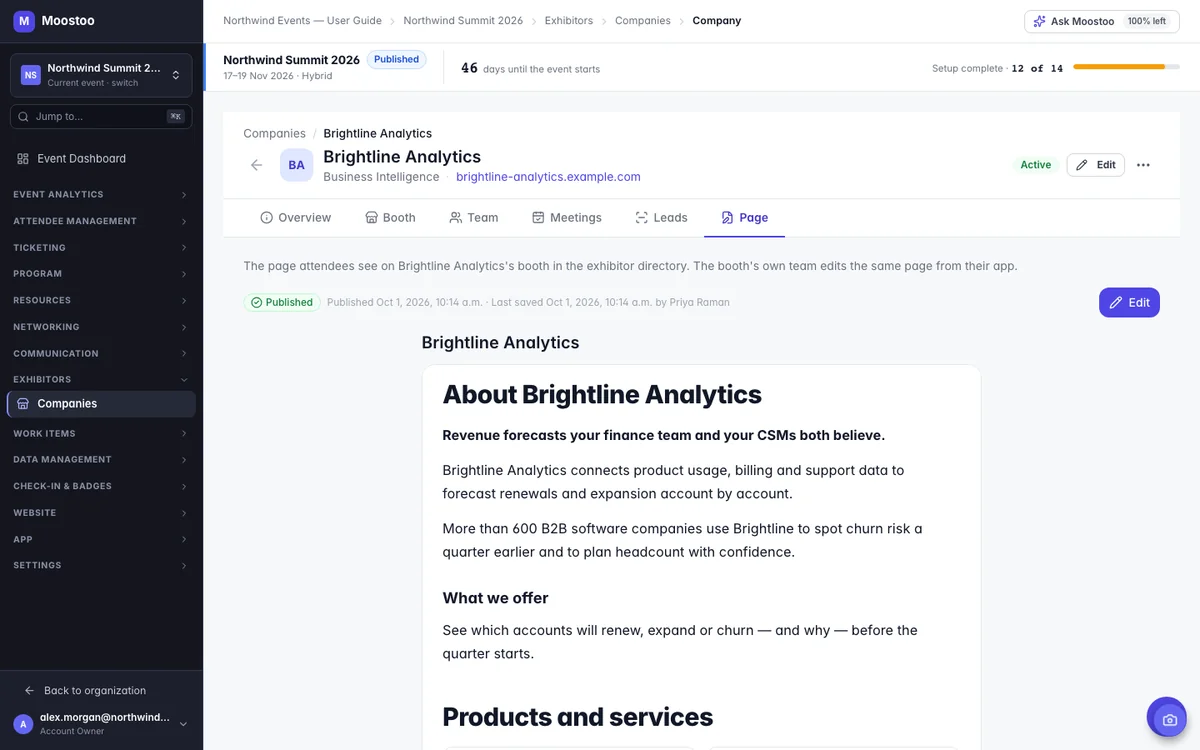Viewport: 1200px width, 750px height.
Task: Open Event Dashboard in sidebar
Action: click(101, 159)
